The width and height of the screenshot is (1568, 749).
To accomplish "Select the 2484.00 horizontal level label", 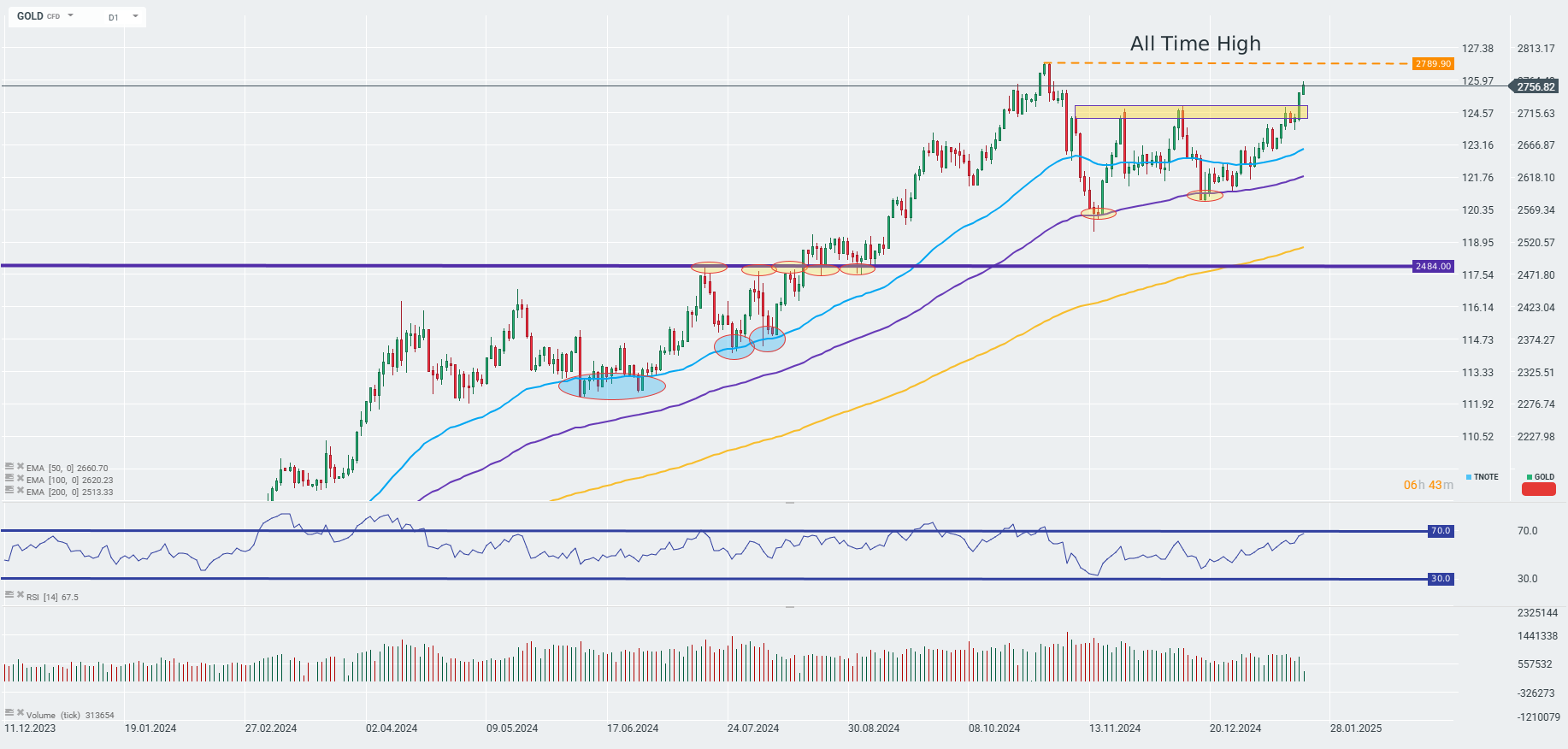I will pyautogui.click(x=1433, y=267).
